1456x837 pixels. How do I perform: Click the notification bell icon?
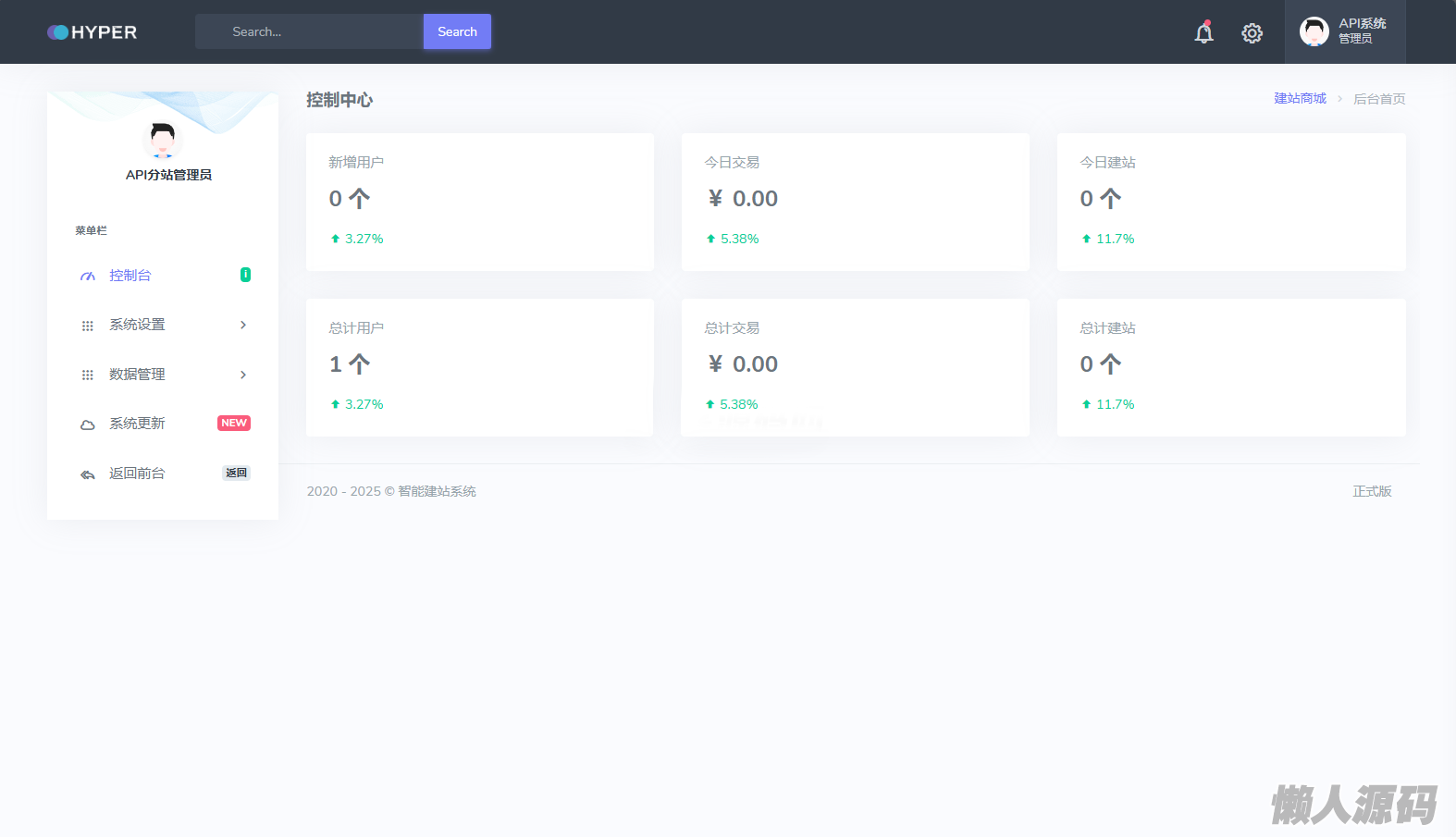pyautogui.click(x=1203, y=33)
